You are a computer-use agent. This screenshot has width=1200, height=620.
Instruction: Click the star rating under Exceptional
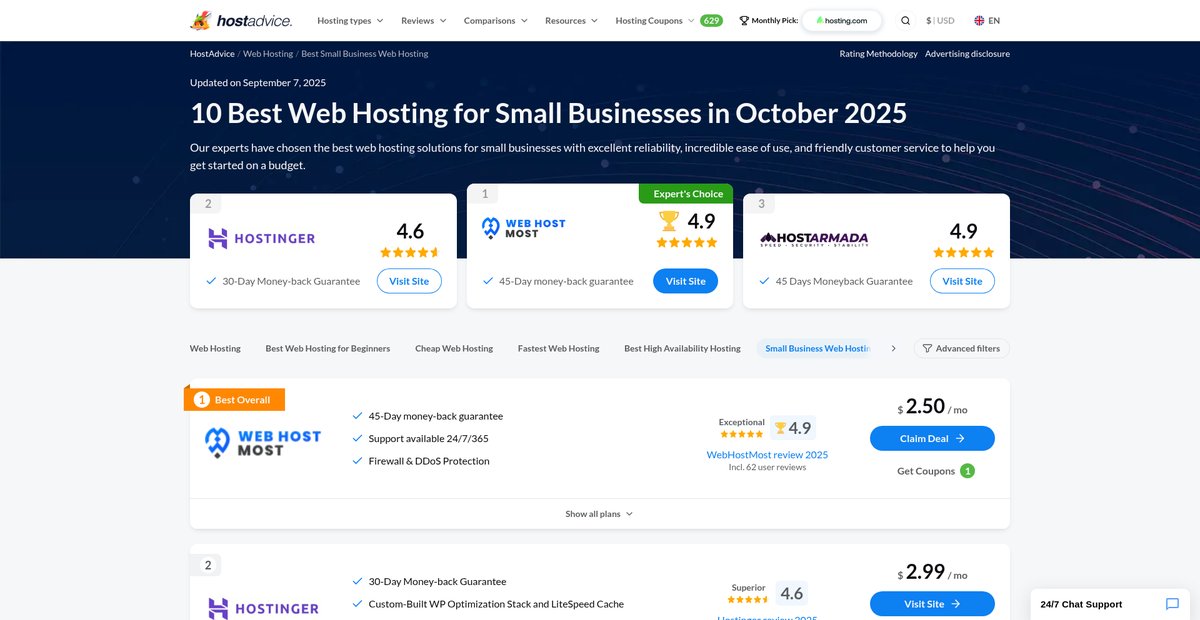(741, 434)
